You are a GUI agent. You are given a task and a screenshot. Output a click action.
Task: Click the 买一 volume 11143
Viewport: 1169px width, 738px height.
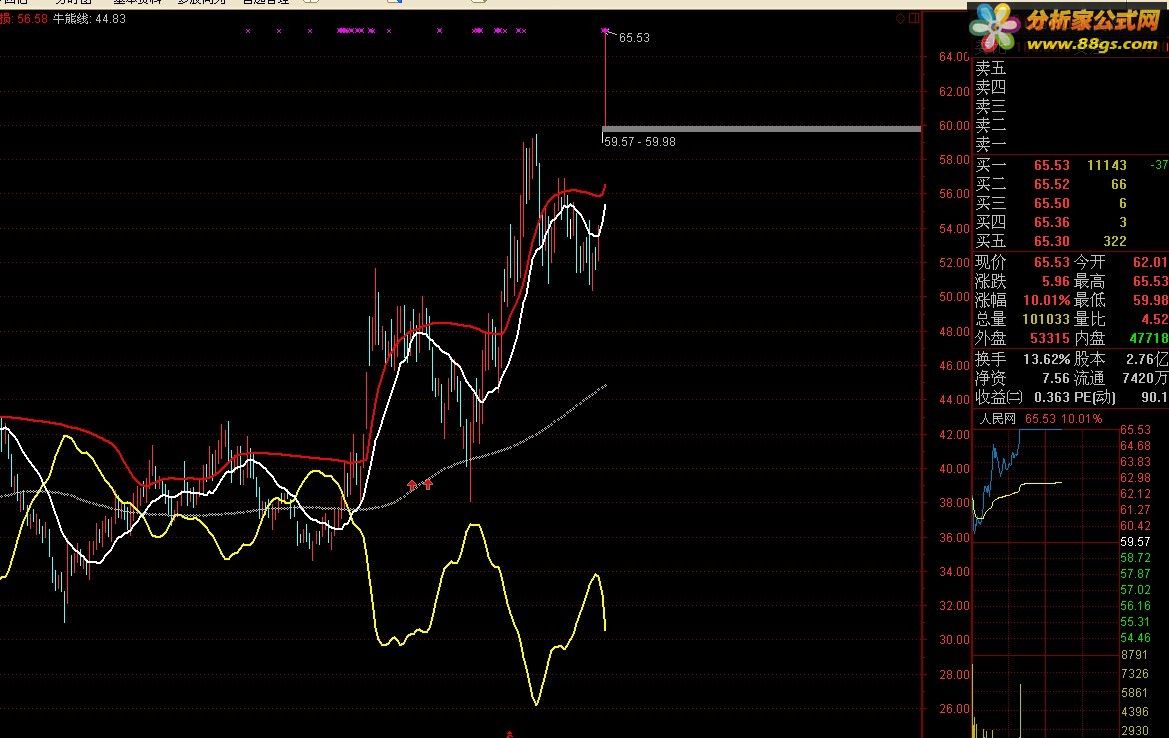1106,165
